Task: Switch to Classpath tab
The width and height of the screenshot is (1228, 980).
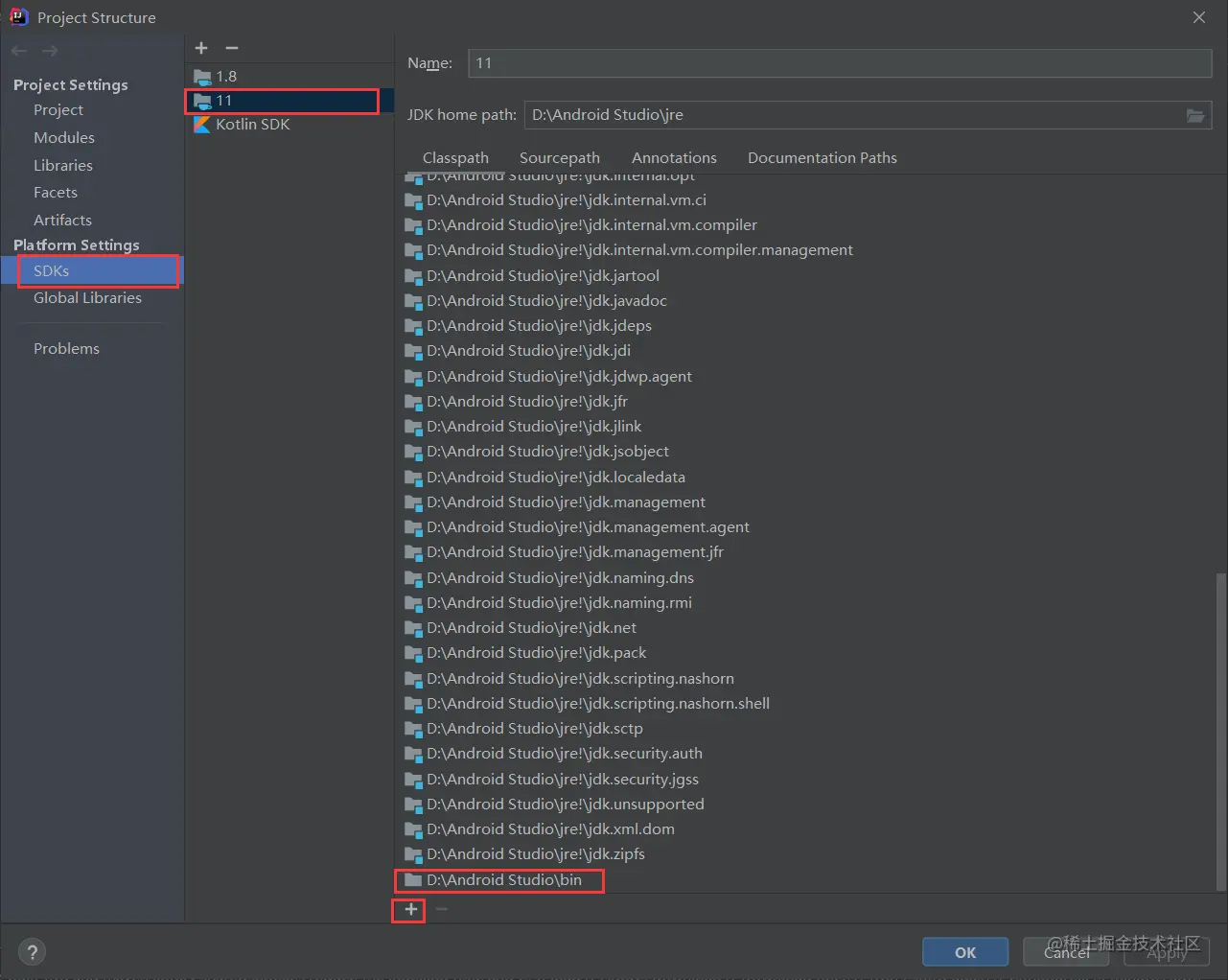Action: pos(455,158)
